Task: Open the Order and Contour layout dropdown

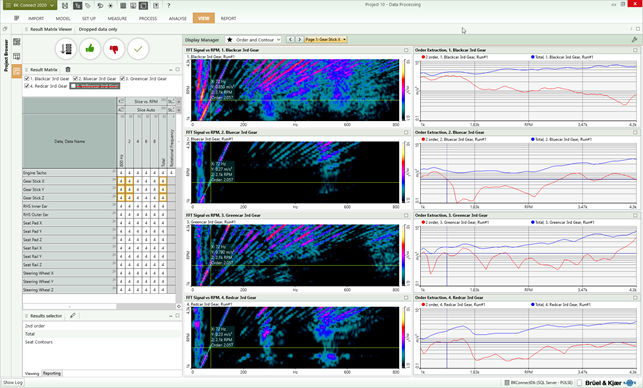Action: pos(253,39)
